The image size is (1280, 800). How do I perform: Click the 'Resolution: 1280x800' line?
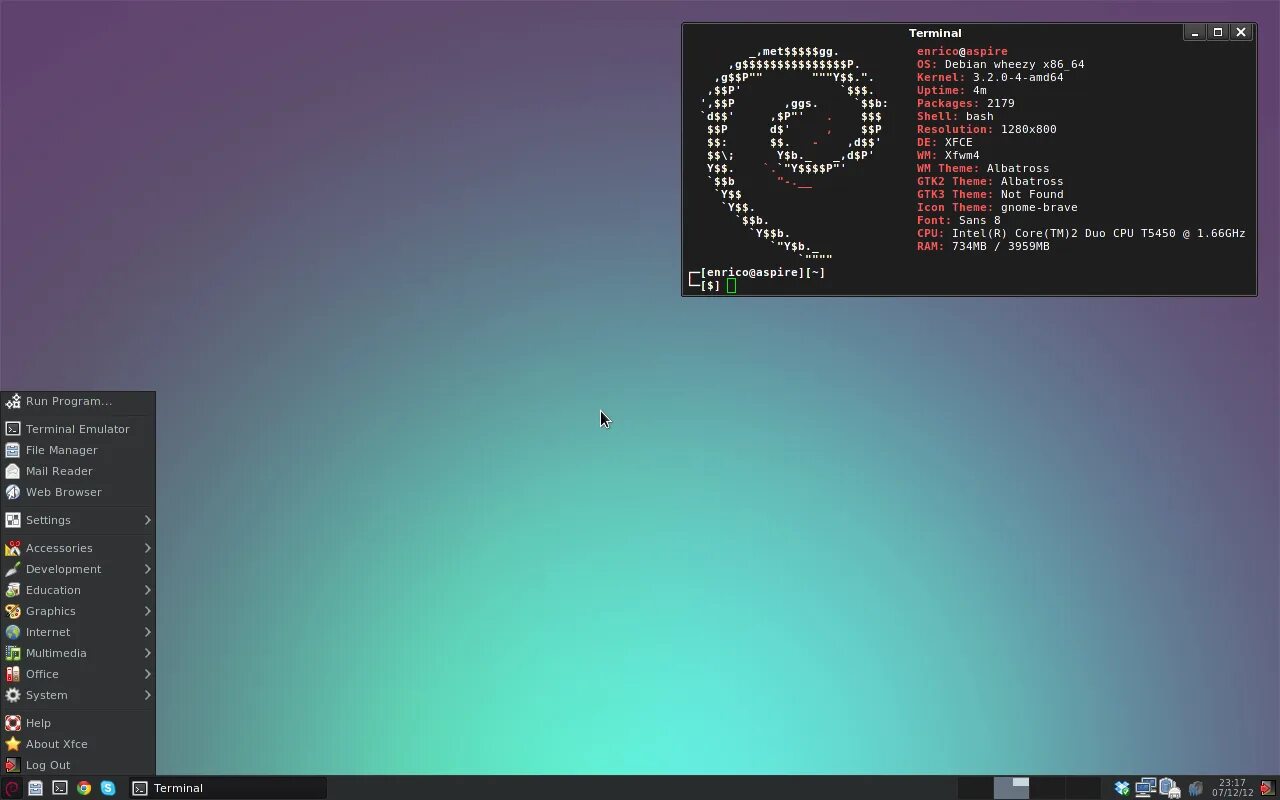[987, 129]
